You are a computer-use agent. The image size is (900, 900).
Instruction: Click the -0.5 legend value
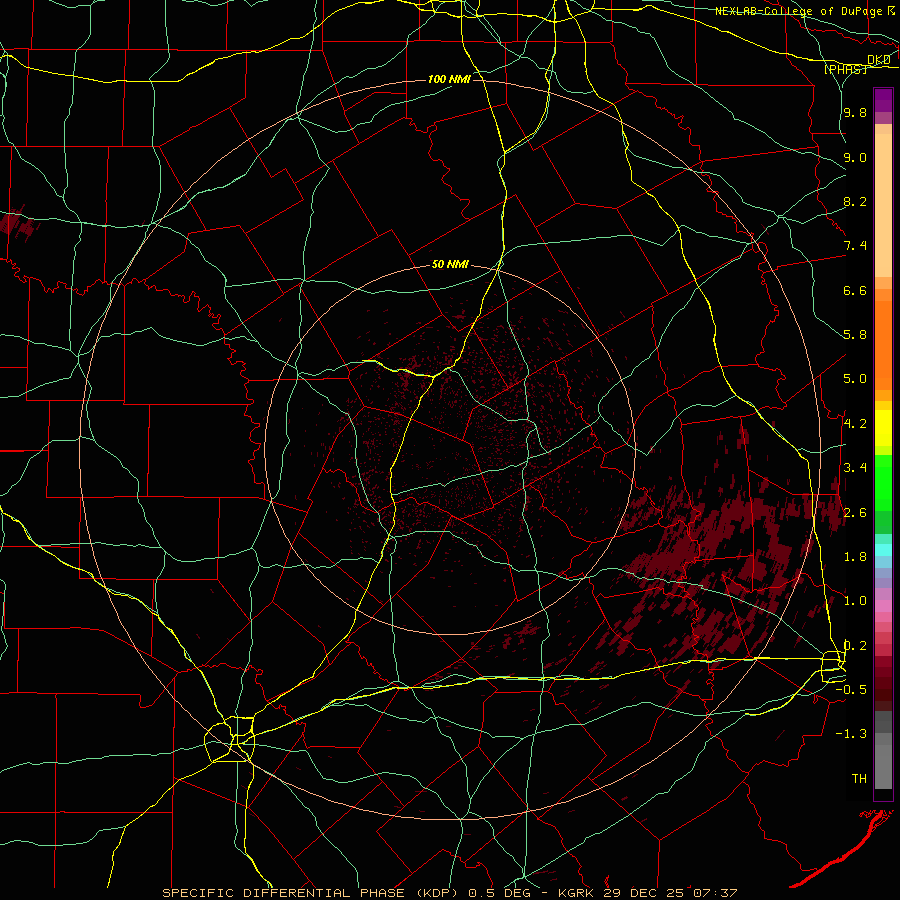coord(852,689)
